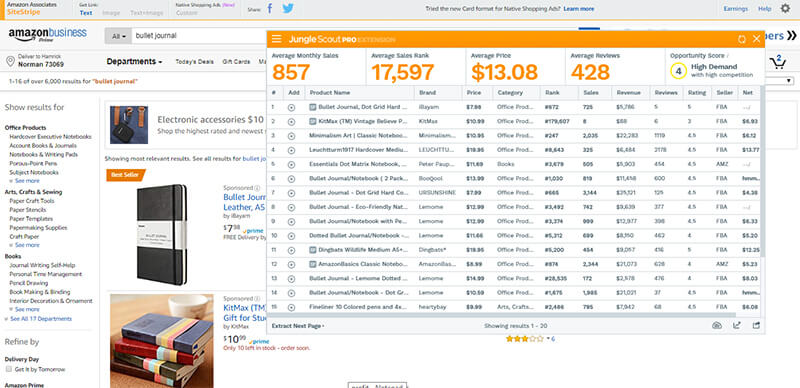Click the Electronic accessories ad thumbnail
This screenshot has height=388, width=800.
click(129, 125)
